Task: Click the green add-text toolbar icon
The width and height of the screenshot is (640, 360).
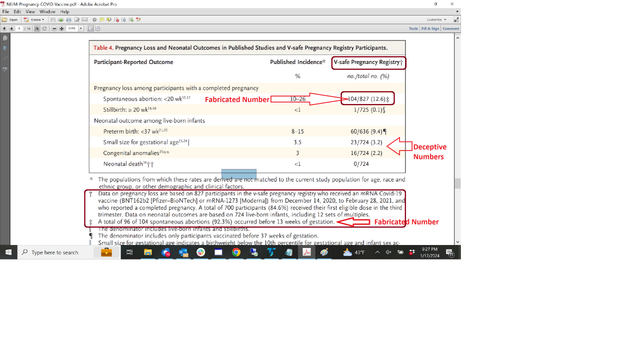Action: point(131,20)
